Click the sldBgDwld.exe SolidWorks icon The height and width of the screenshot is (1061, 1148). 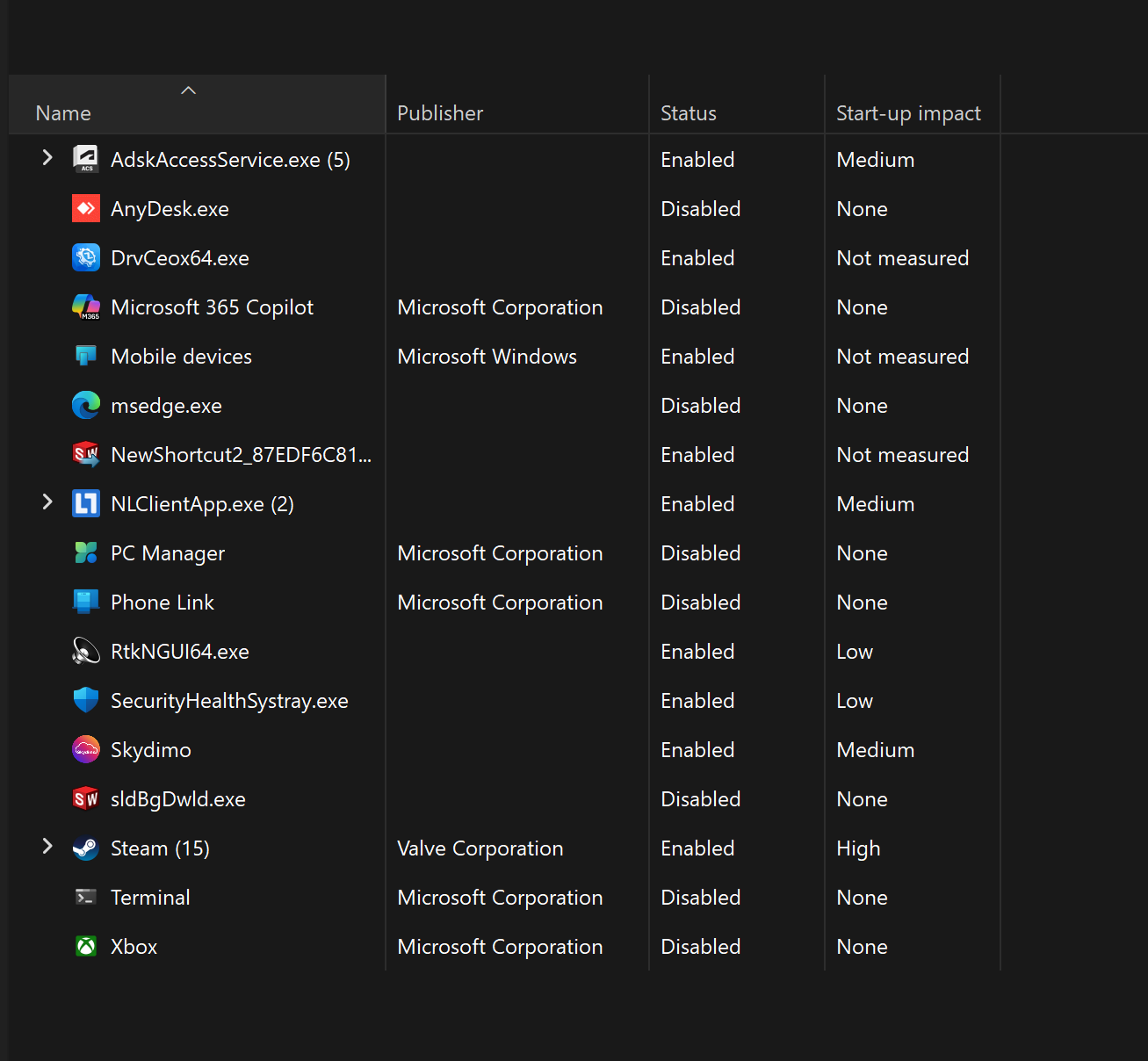[x=85, y=799]
